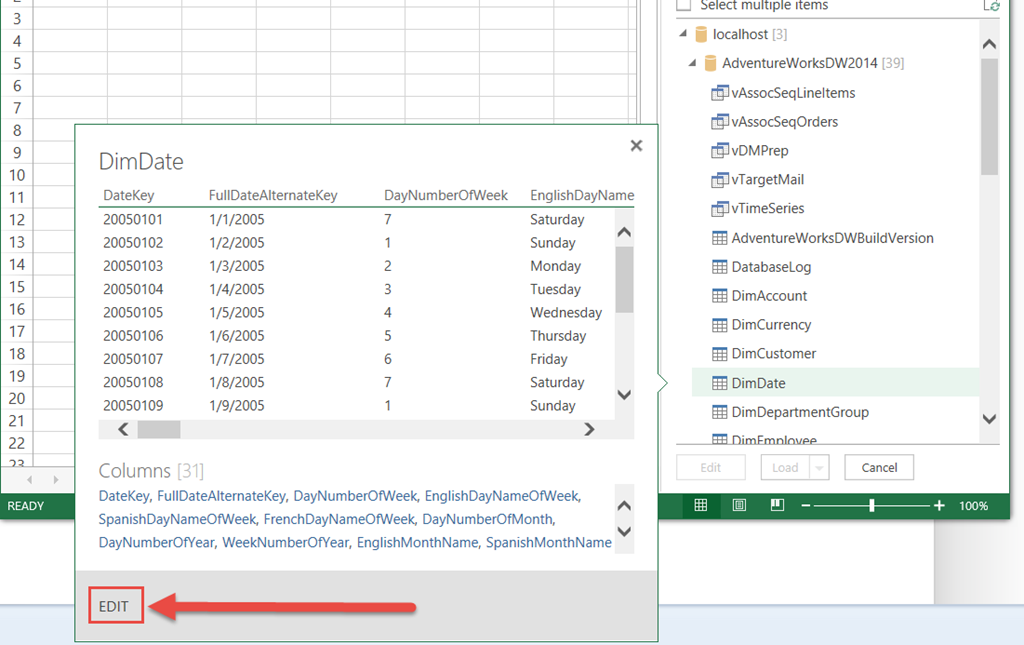Click the zoom in plus icon
Screen dimensions: 1024x645
939,506
